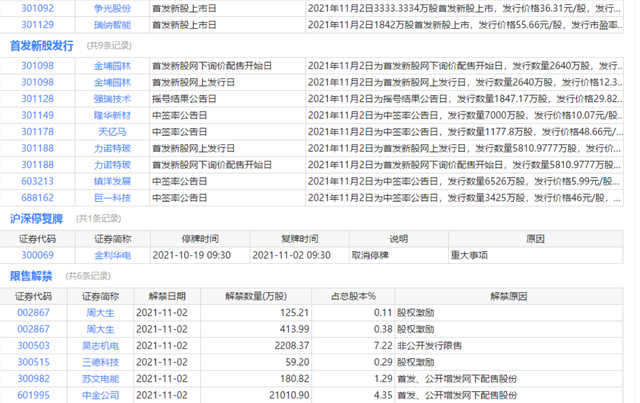
Task: Open stock code 301092 link
Action: click(38, 8)
